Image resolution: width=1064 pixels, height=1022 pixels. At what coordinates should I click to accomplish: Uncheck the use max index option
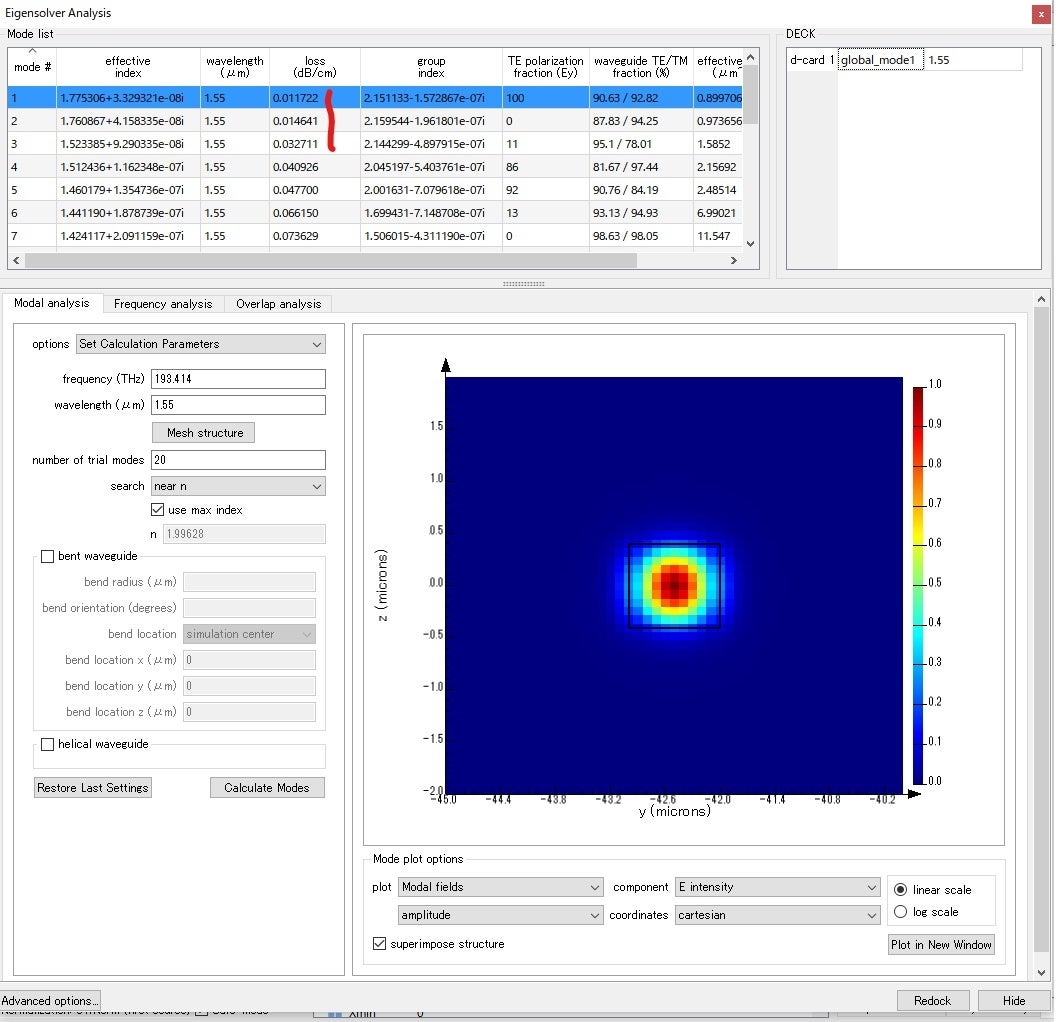(x=157, y=510)
